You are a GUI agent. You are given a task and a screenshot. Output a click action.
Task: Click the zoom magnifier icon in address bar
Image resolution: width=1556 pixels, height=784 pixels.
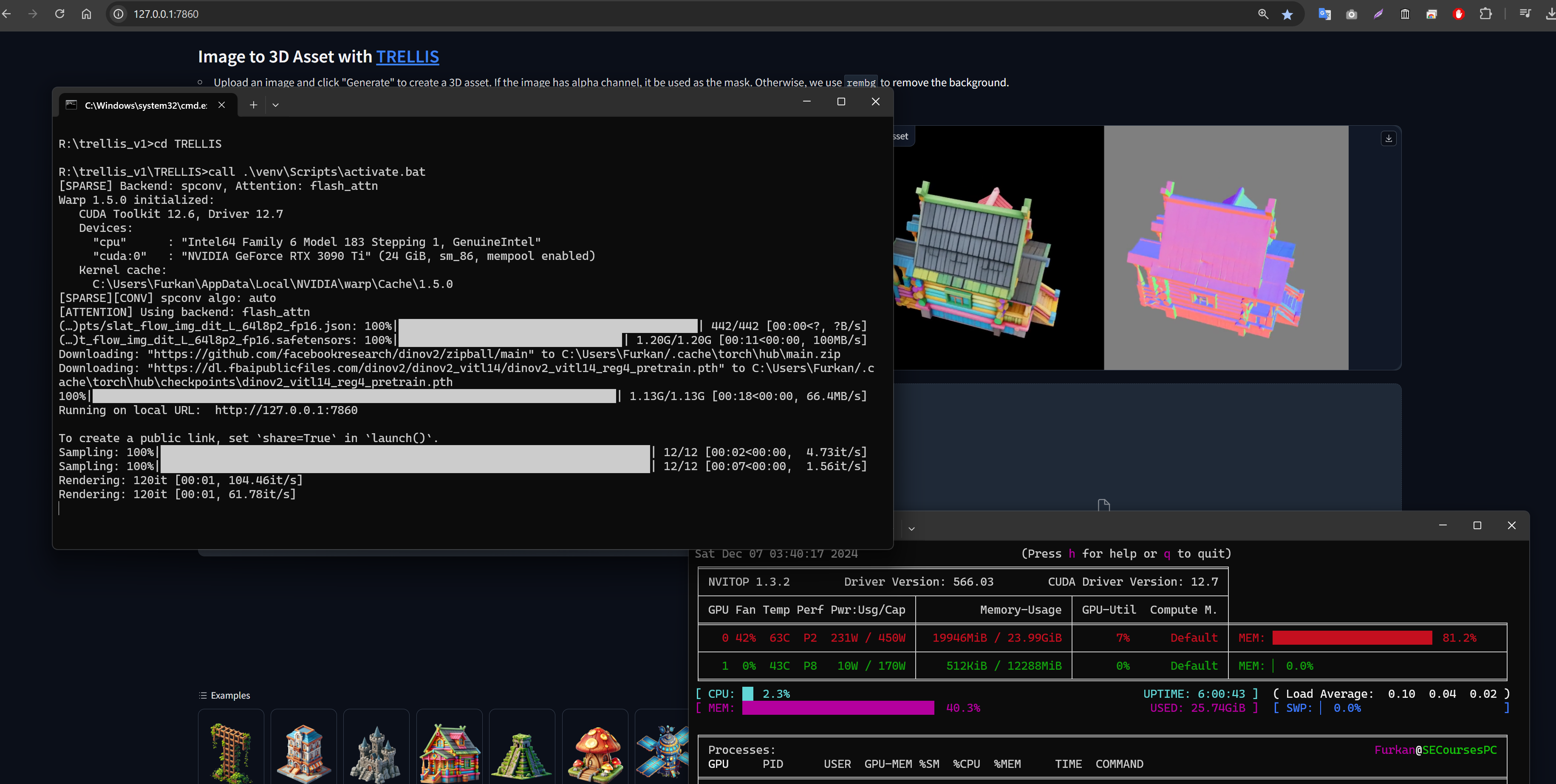[1262, 14]
